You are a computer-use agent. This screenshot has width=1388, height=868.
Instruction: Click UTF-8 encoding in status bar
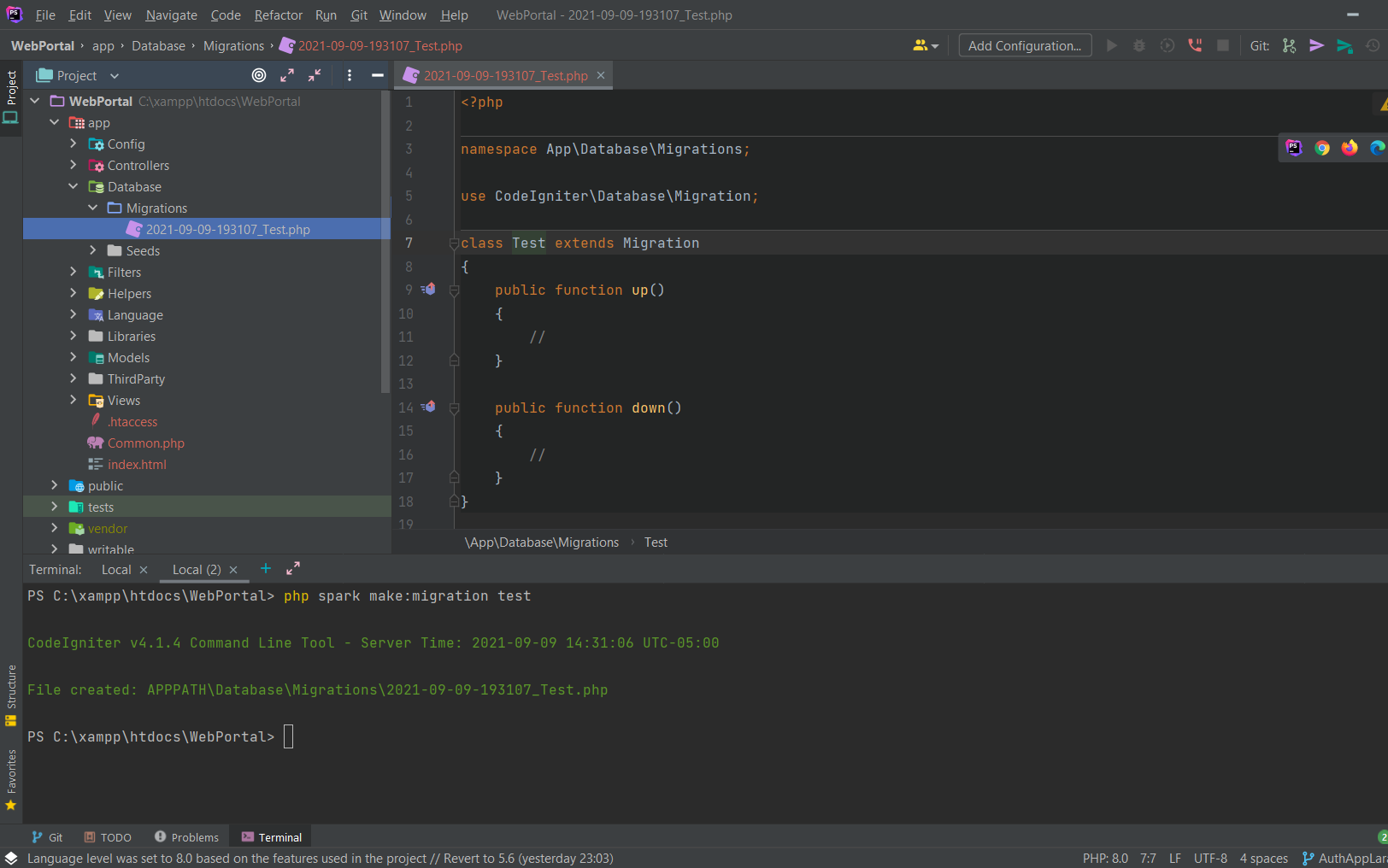(x=1210, y=858)
